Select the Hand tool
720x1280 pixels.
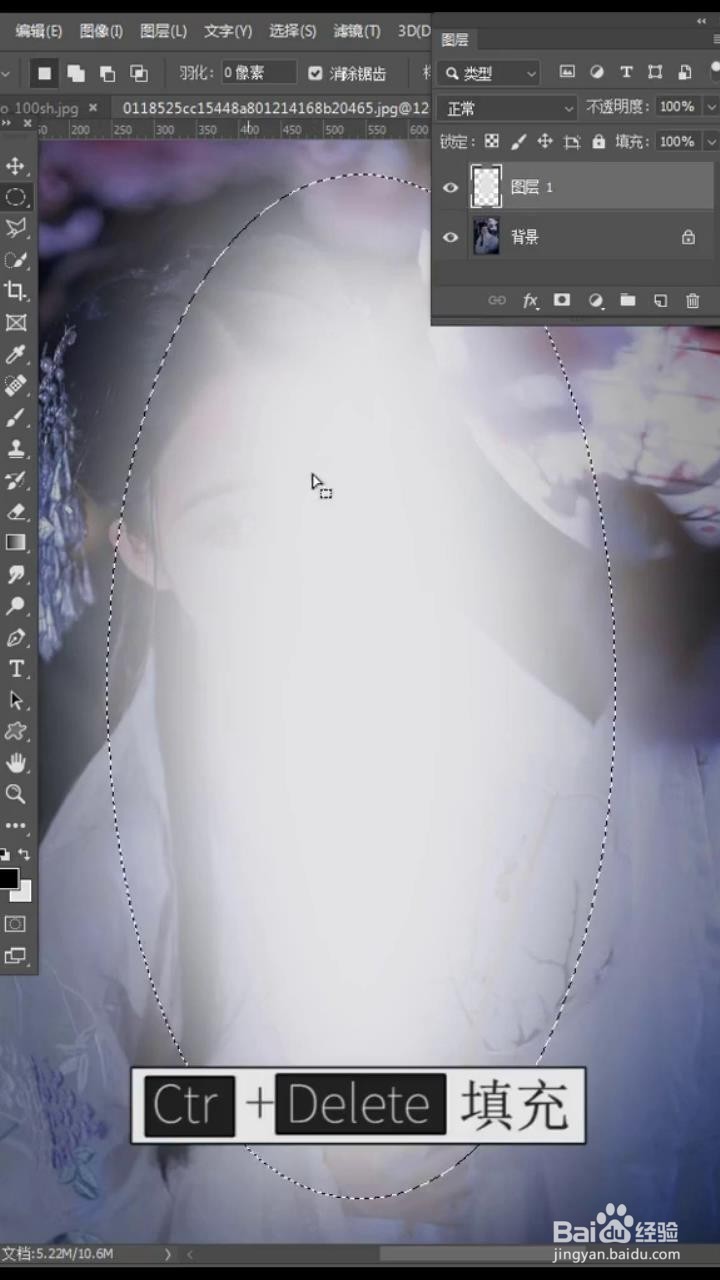coord(16,763)
